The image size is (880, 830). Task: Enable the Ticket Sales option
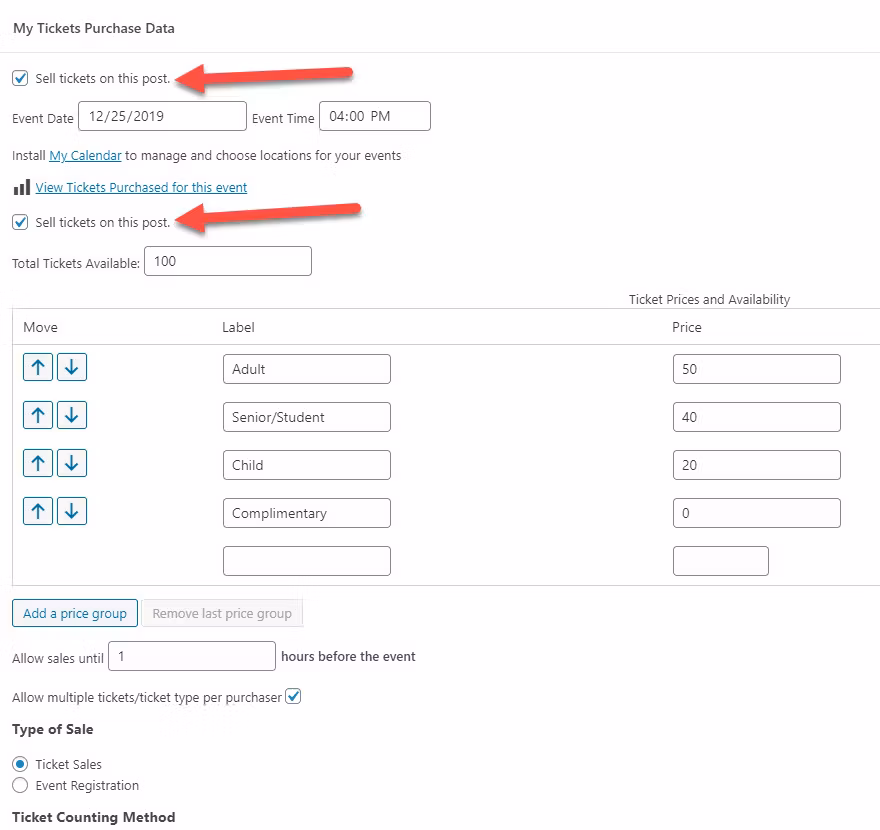(x=21, y=764)
